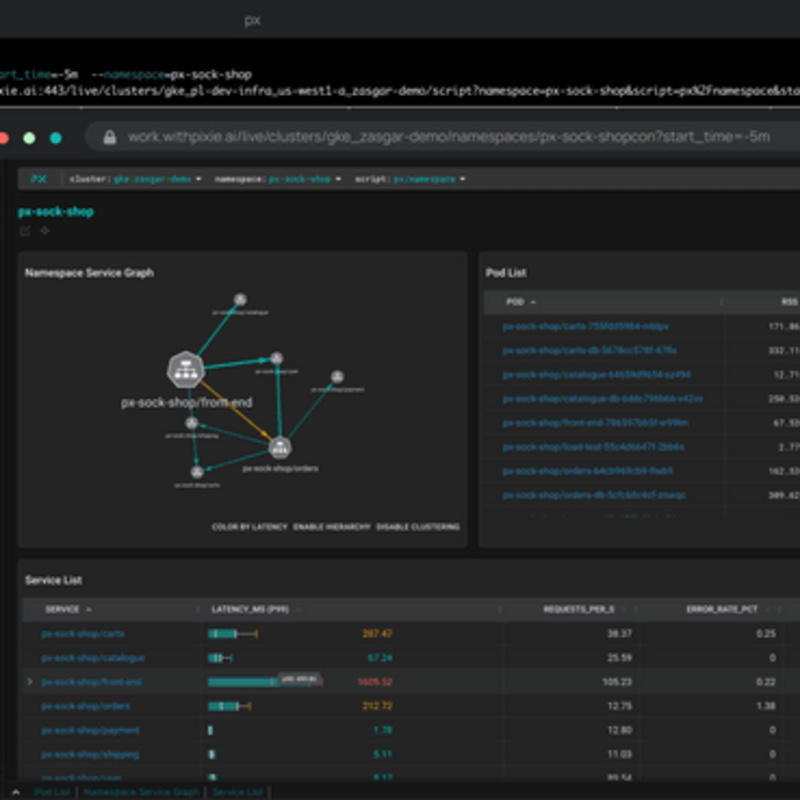The height and width of the screenshot is (800, 800).
Task: Open the front-end pod link in Pod List
Action: point(595,422)
